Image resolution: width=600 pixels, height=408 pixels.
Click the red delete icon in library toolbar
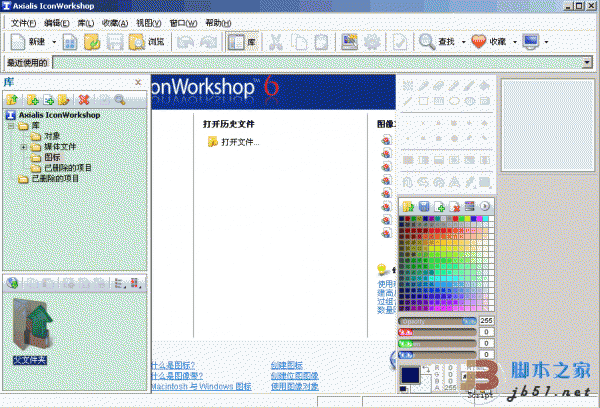[x=84, y=100]
